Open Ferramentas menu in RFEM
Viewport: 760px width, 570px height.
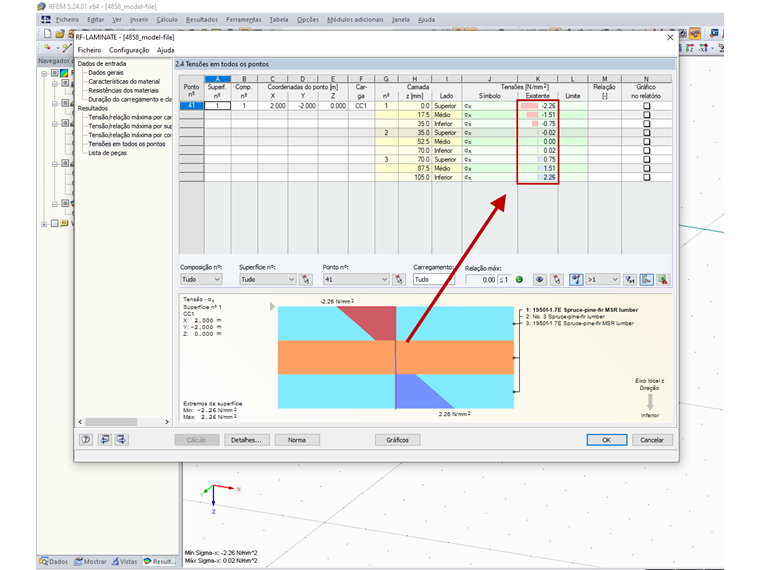[244, 20]
